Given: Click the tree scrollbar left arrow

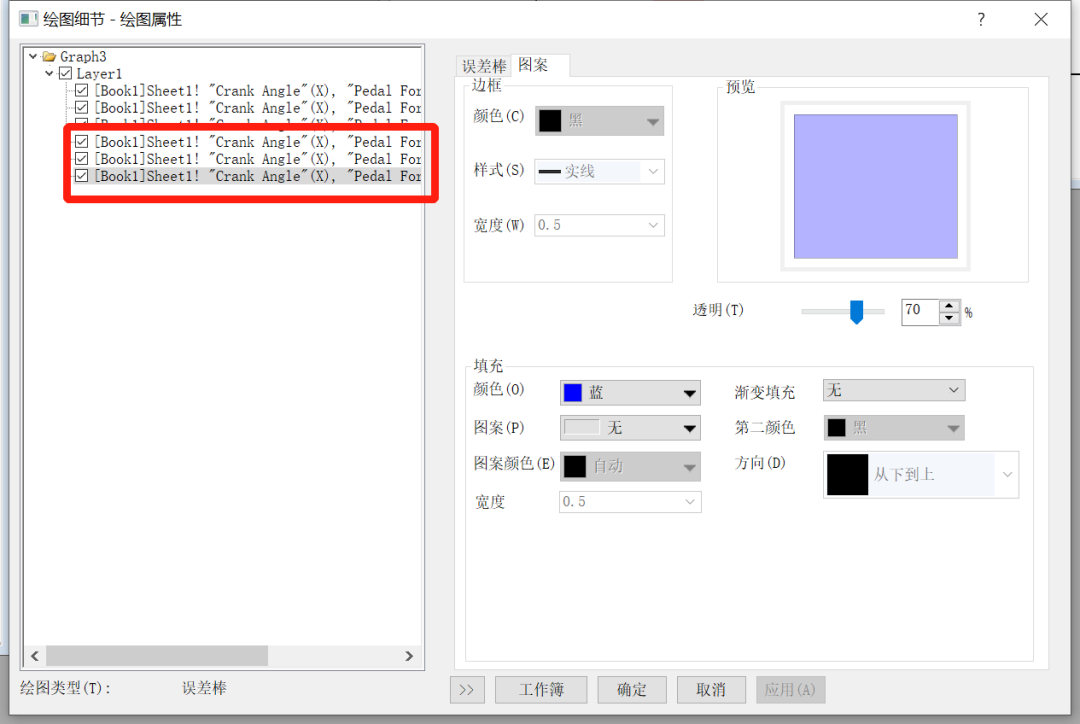Looking at the screenshot, I should click(34, 656).
